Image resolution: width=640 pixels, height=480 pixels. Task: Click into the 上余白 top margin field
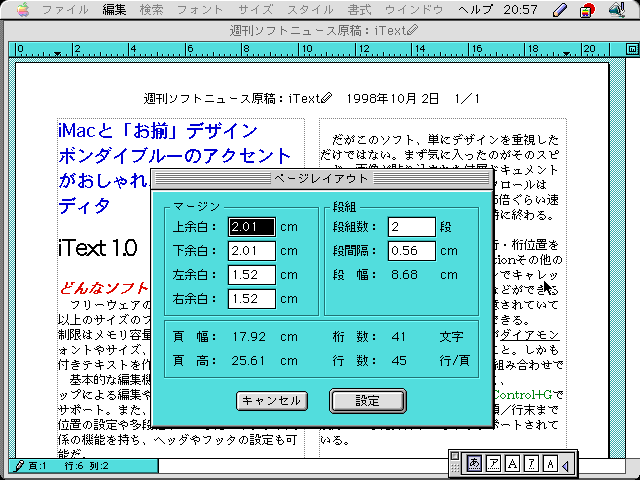pos(251,227)
